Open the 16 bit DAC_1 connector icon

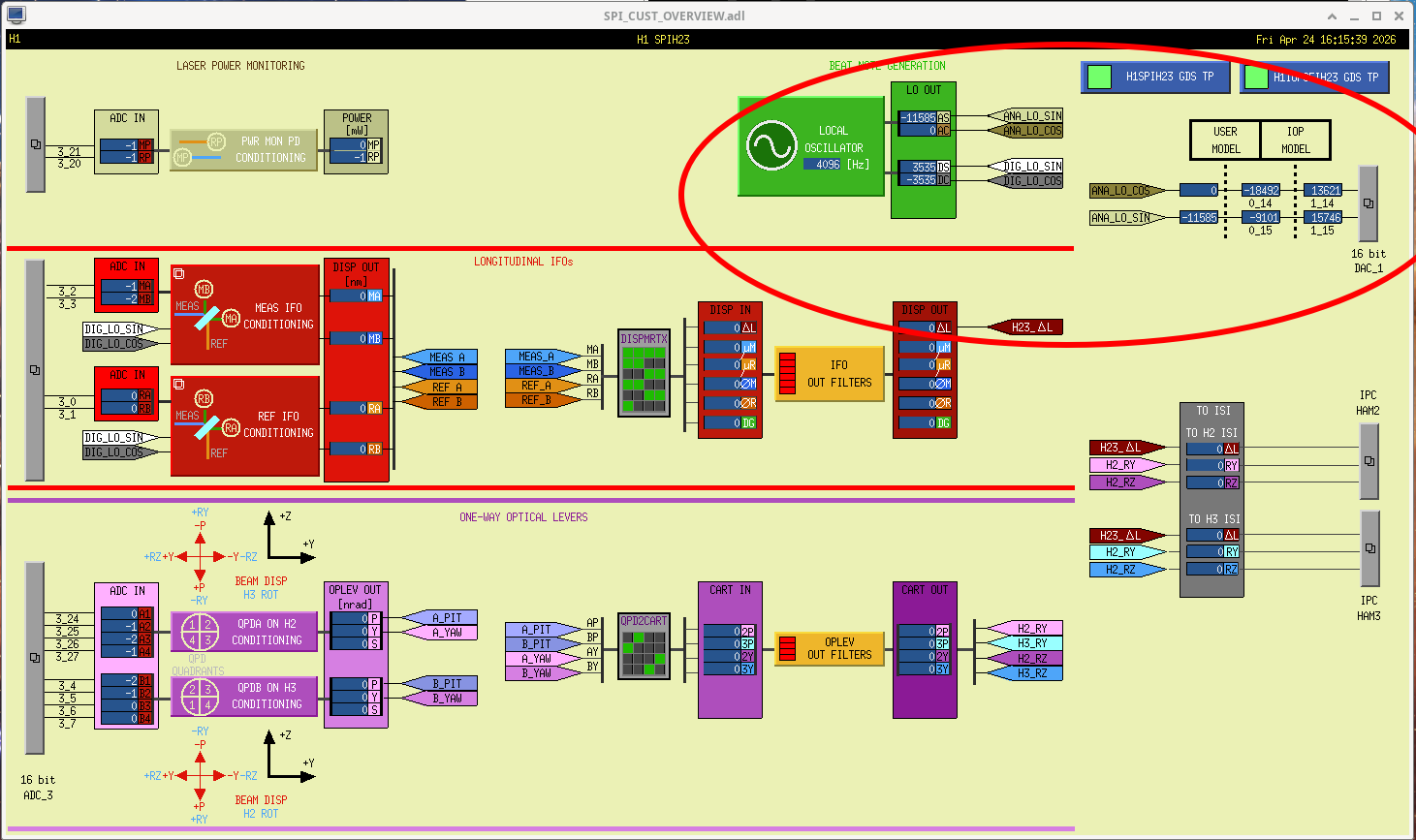[1369, 203]
